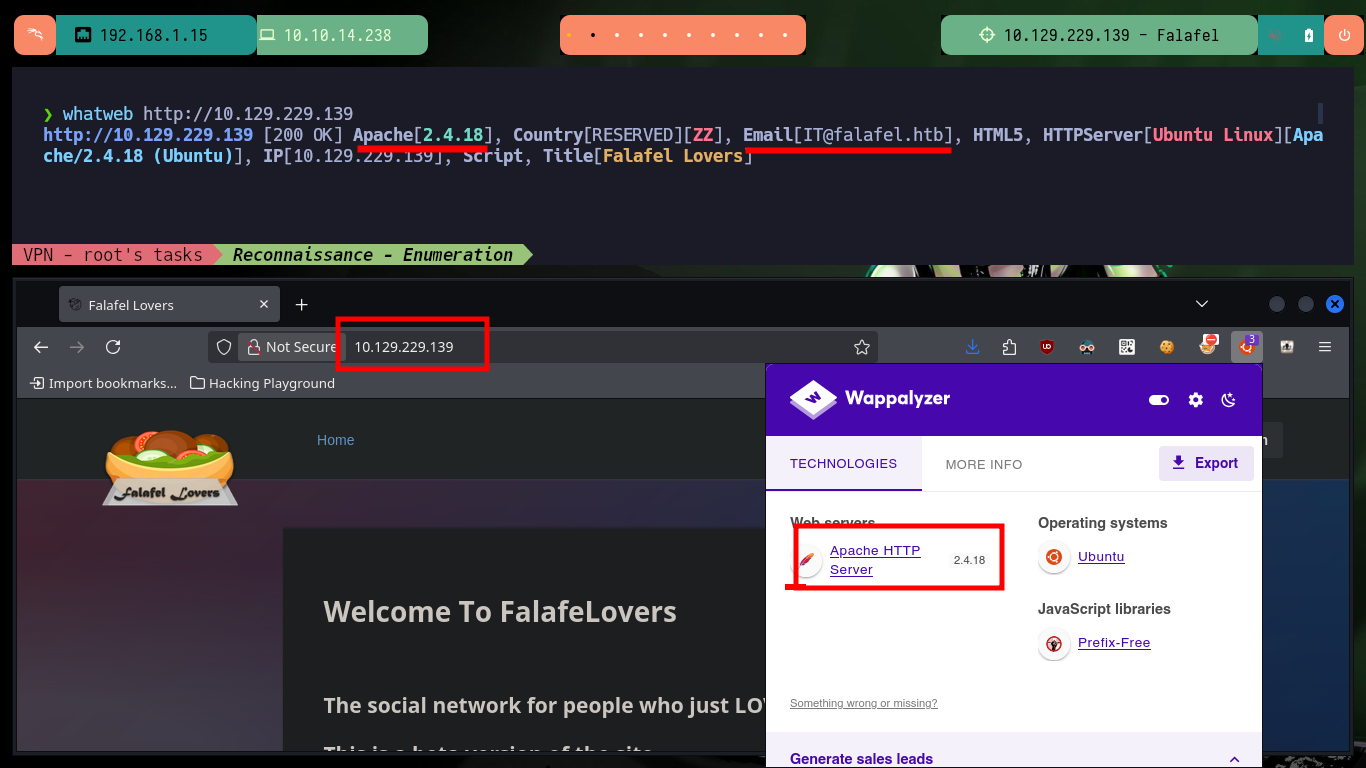Click the whatweb command text in terminal
The width and height of the screenshot is (1366, 768).
(x=208, y=113)
